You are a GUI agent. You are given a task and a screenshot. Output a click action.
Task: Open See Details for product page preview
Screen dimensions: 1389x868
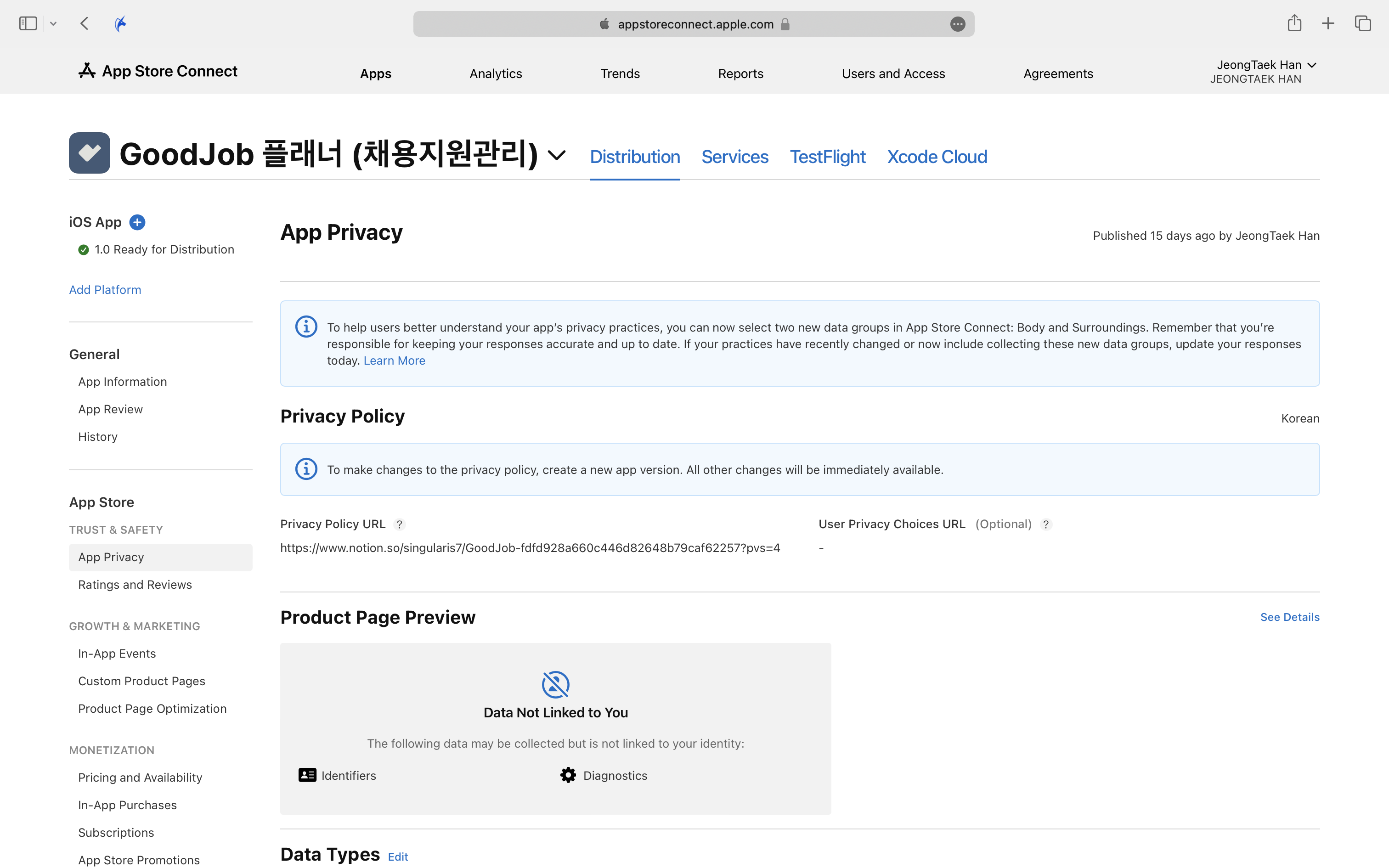1289,617
